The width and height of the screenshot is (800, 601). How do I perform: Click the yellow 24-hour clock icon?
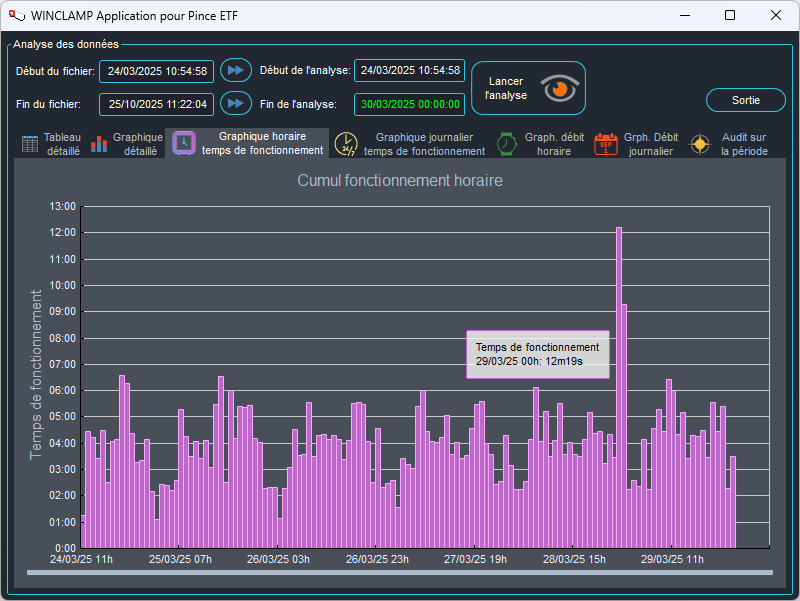coord(345,144)
